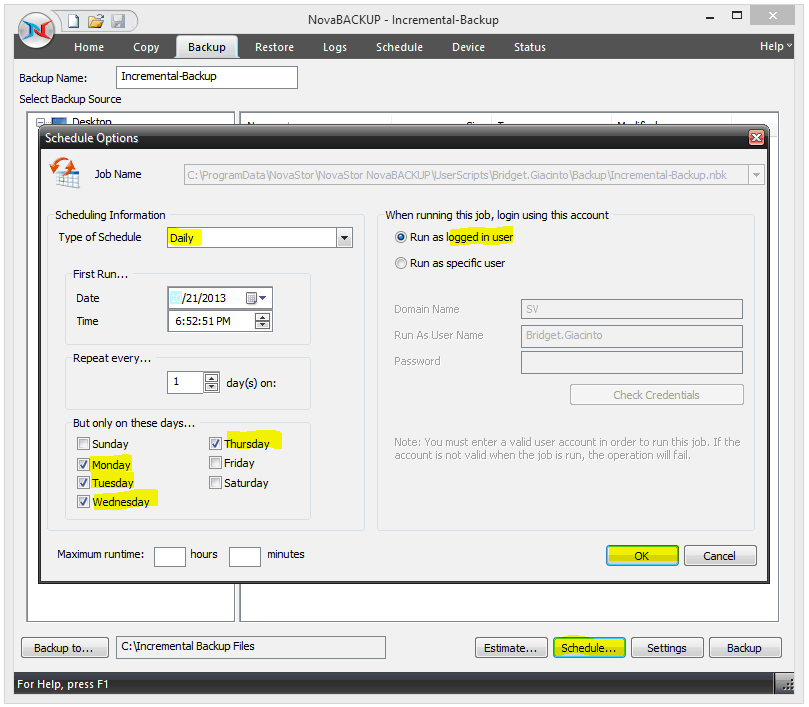This screenshot has height=707, width=809.
Task: Select Run as specific user option
Action: [x=400, y=263]
